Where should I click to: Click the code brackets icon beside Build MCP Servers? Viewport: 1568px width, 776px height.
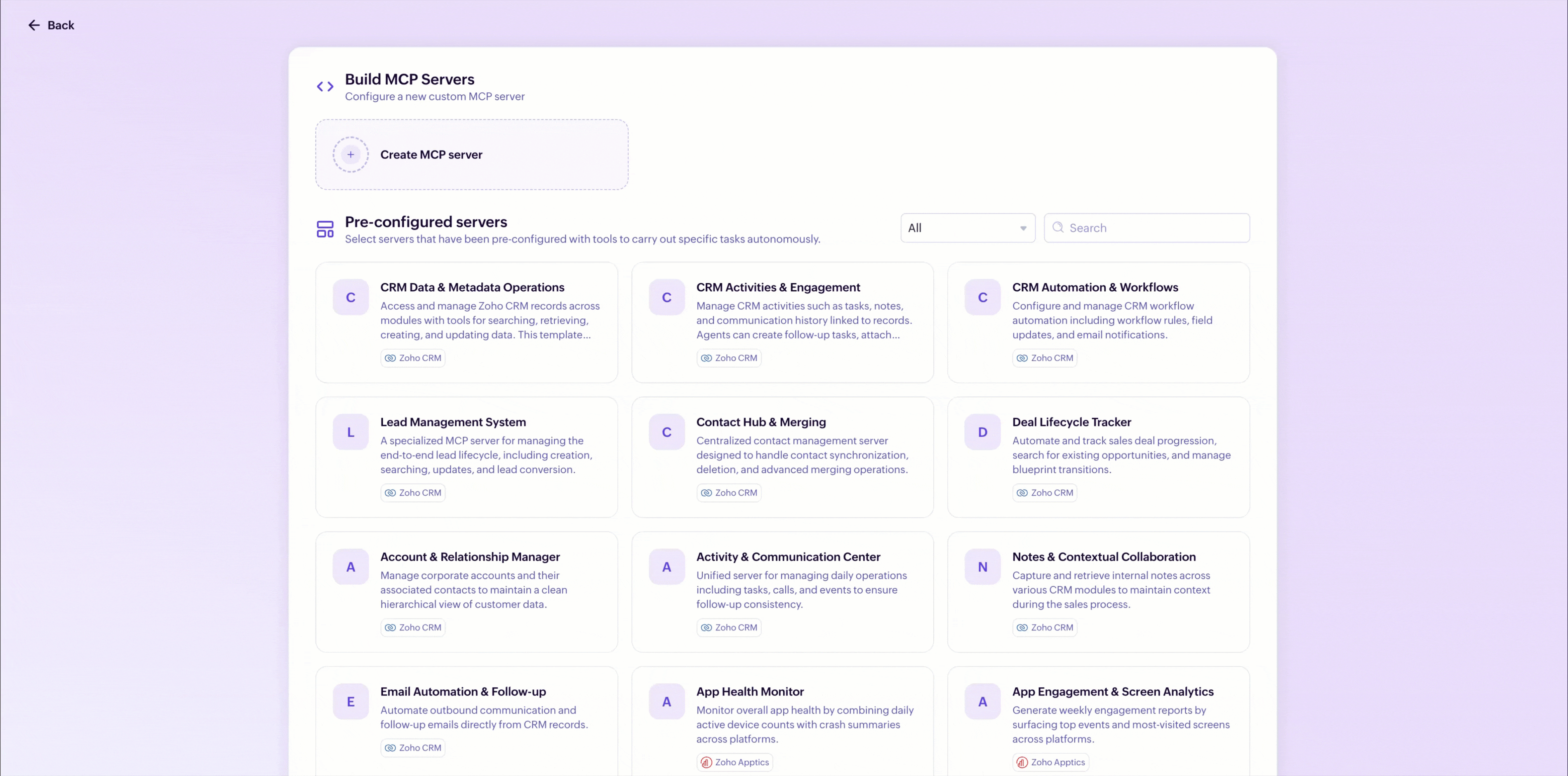point(325,87)
